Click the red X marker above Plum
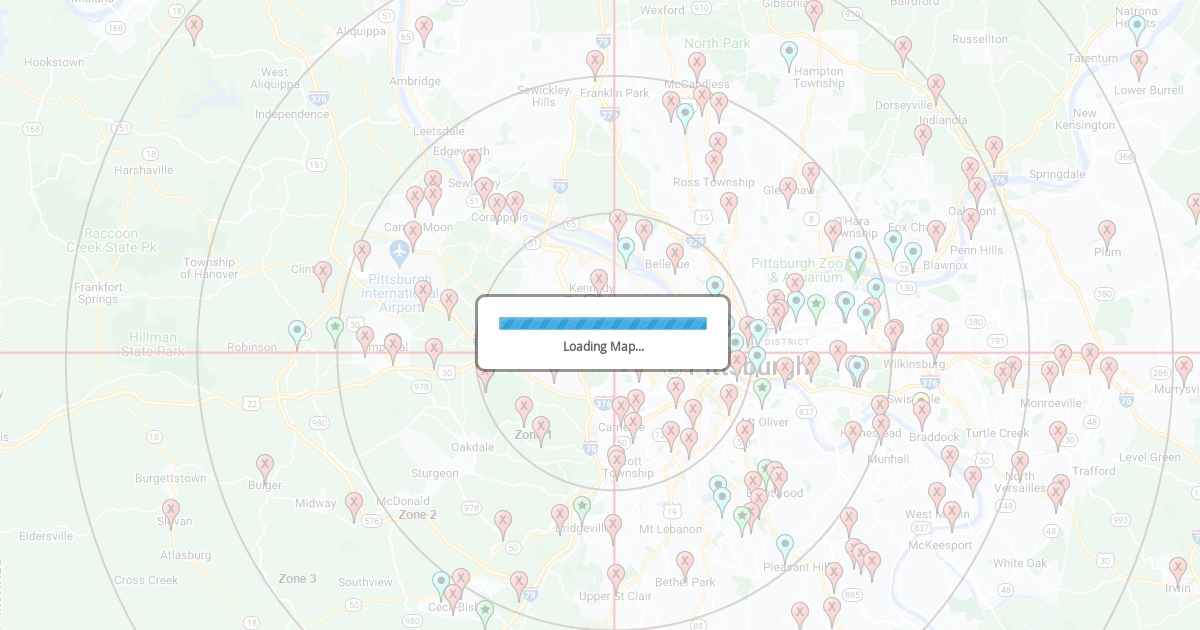 (x=1106, y=232)
